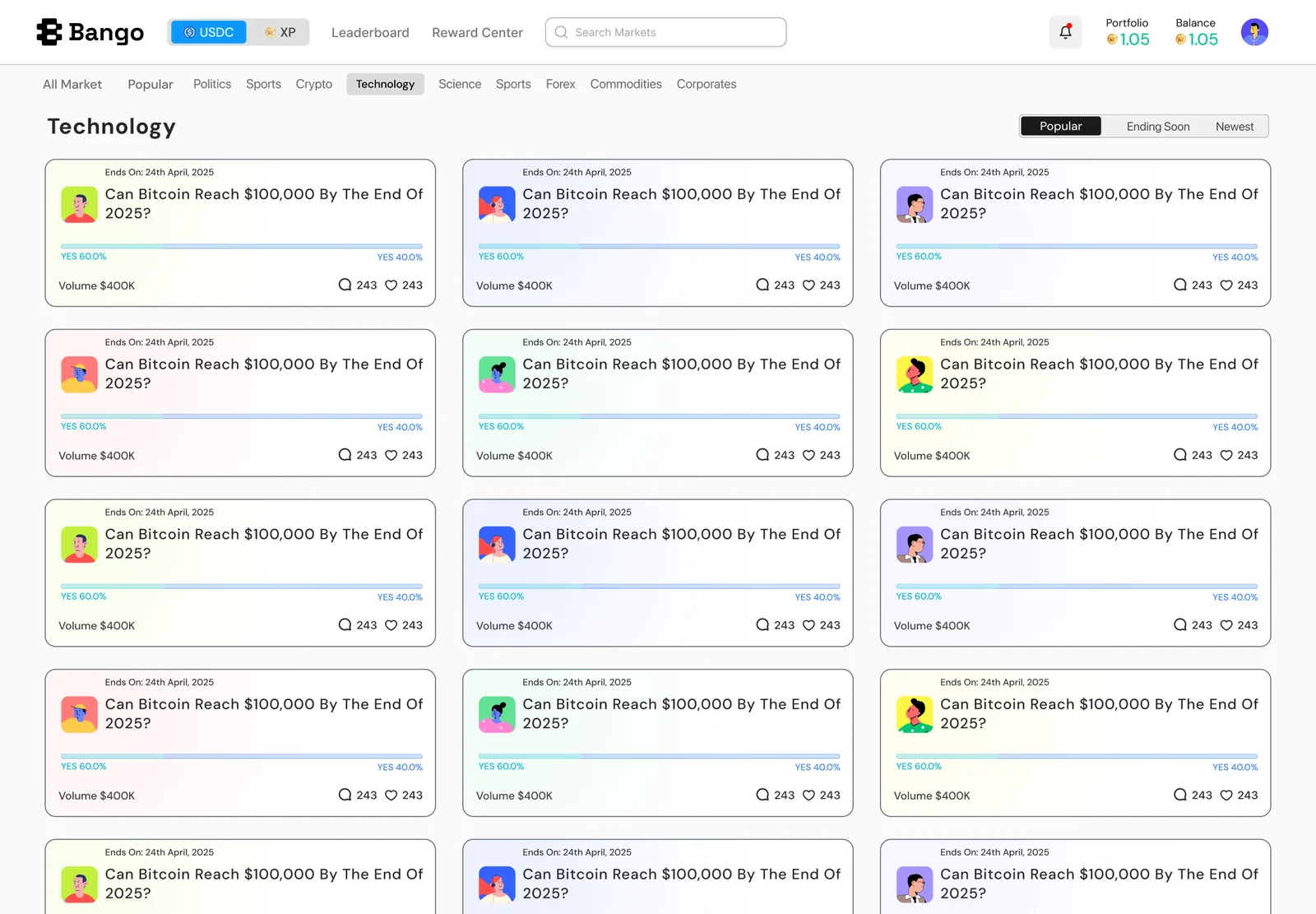Viewport: 1316px width, 914px height.
Task: Open the Crypto category
Action: [x=314, y=84]
